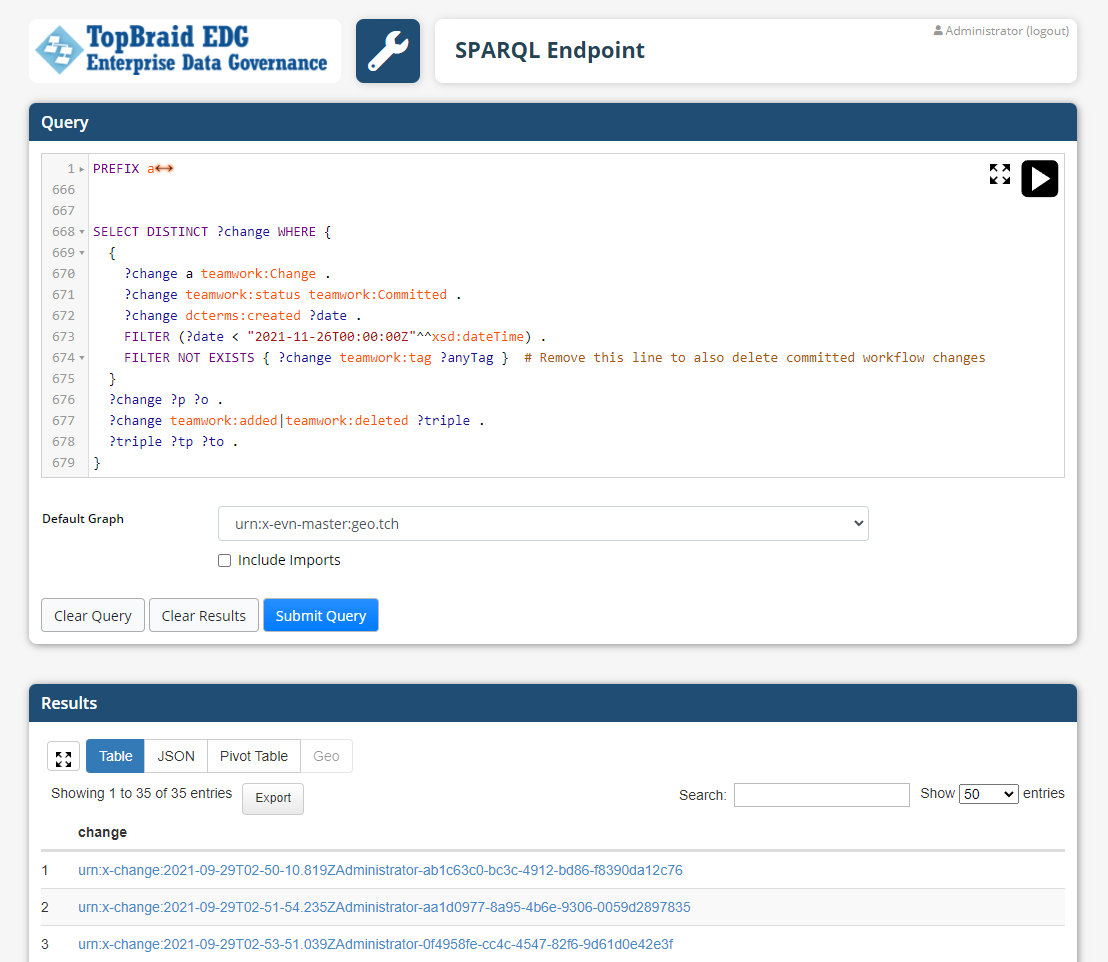The image size is (1108, 962).
Task: Click the Submit Query button
Action: coord(320,615)
